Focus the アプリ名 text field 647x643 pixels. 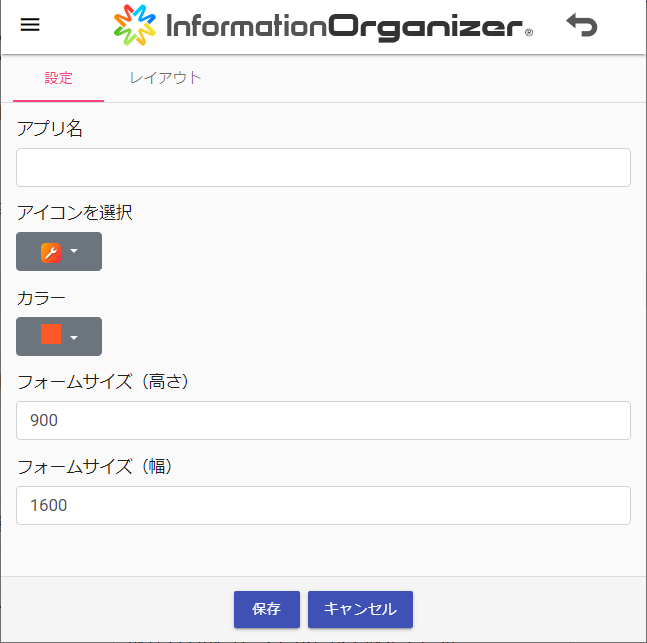tap(323, 167)
